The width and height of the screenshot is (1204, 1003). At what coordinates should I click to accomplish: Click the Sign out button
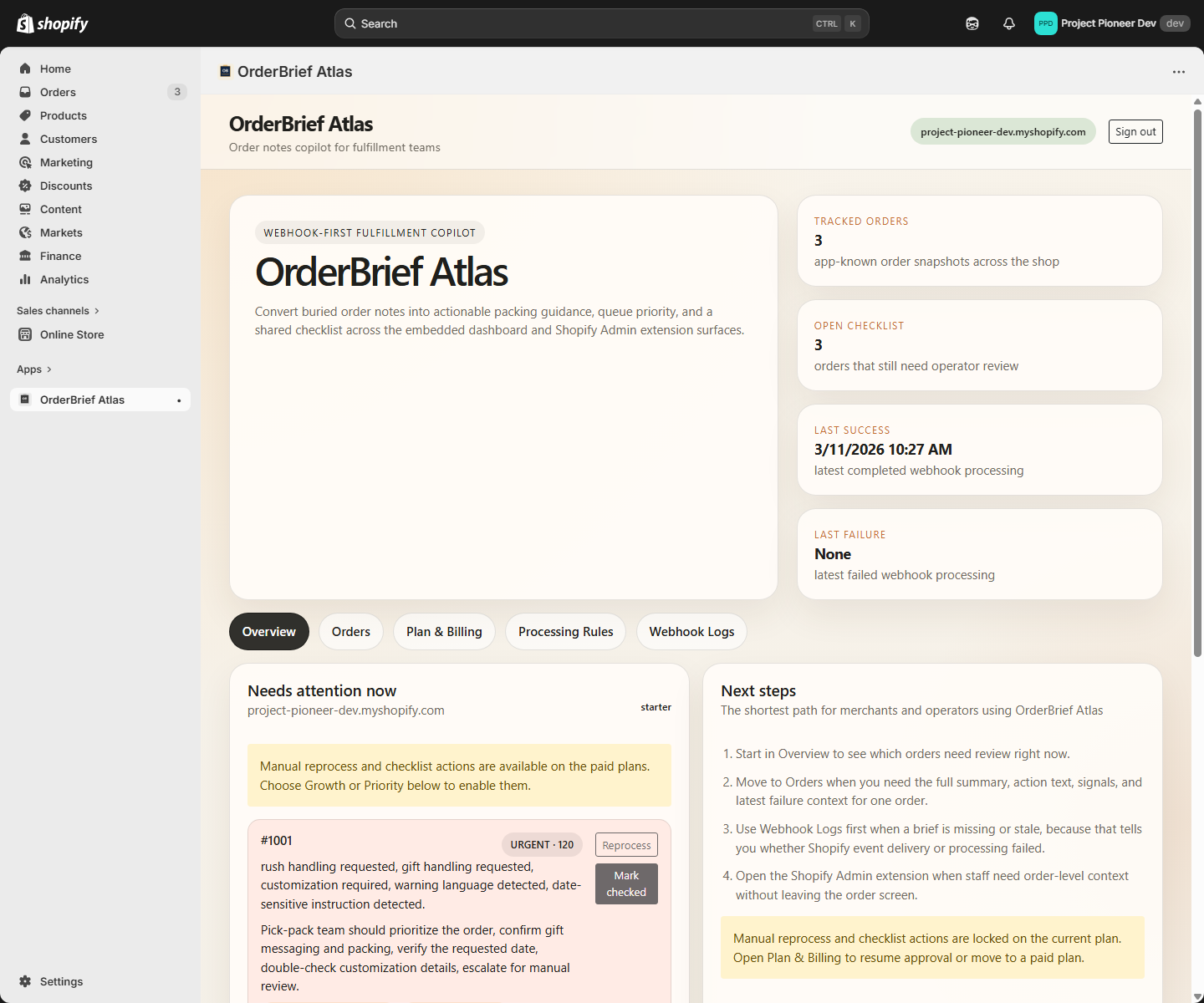point(1135,132)
